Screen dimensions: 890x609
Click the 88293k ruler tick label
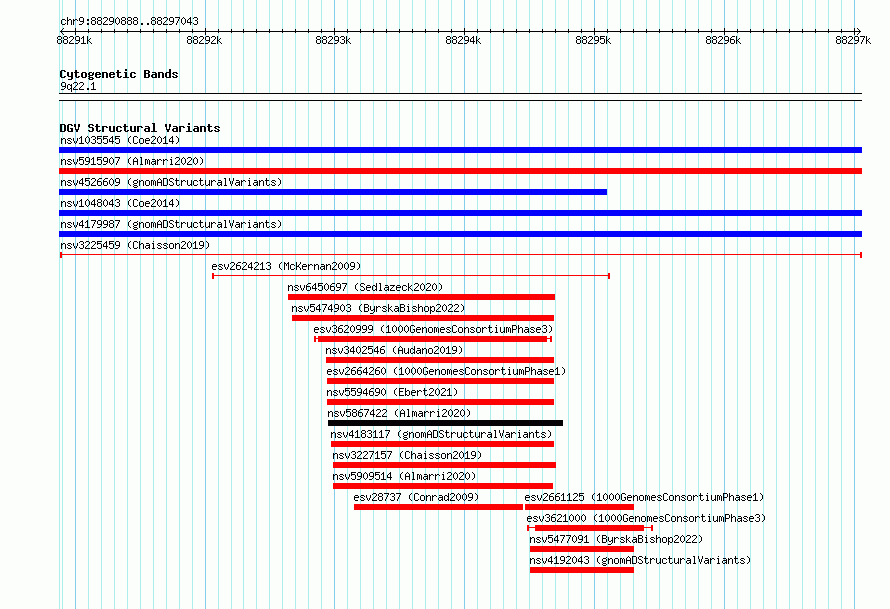pyautogui.click(x=333, y=40)
